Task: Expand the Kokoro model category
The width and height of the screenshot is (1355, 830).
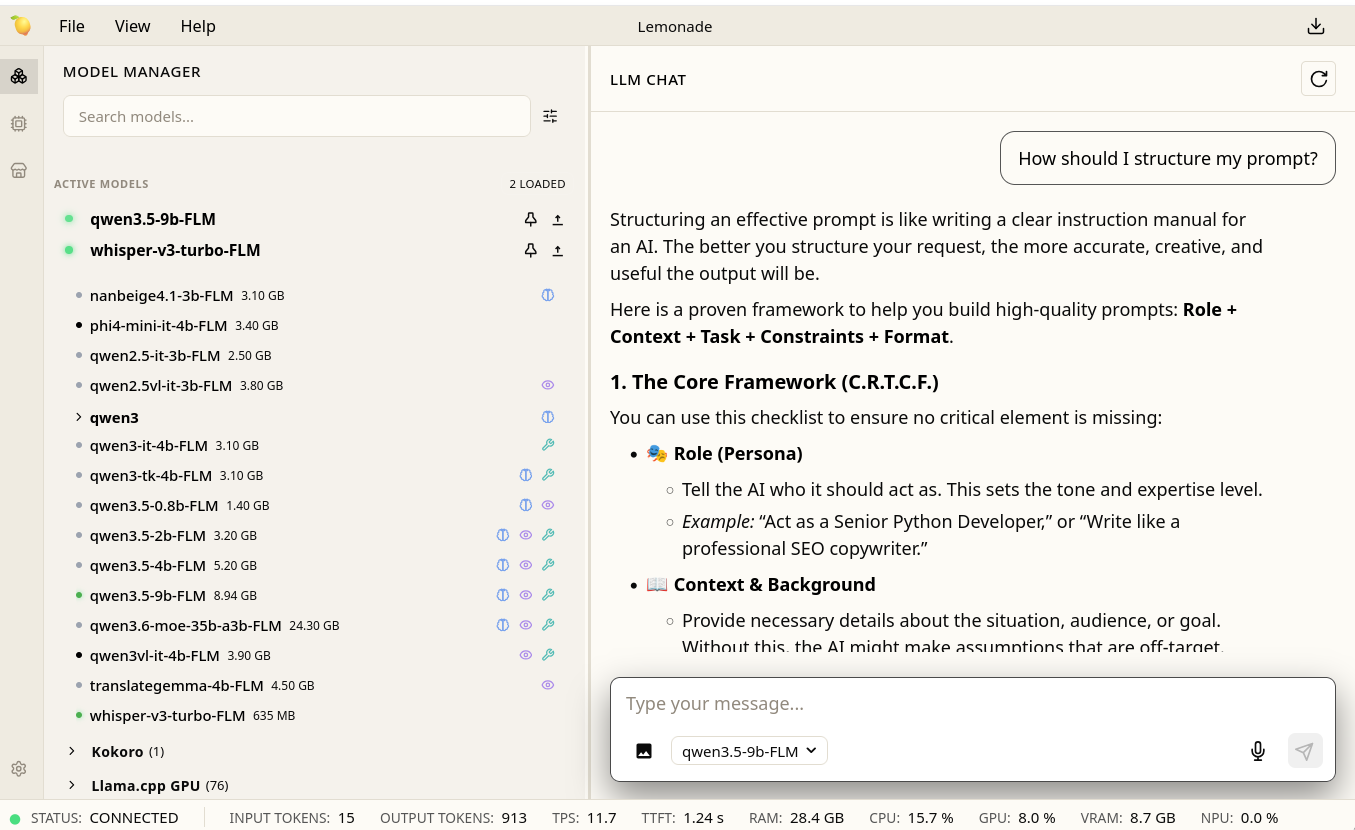Action: 72,751
